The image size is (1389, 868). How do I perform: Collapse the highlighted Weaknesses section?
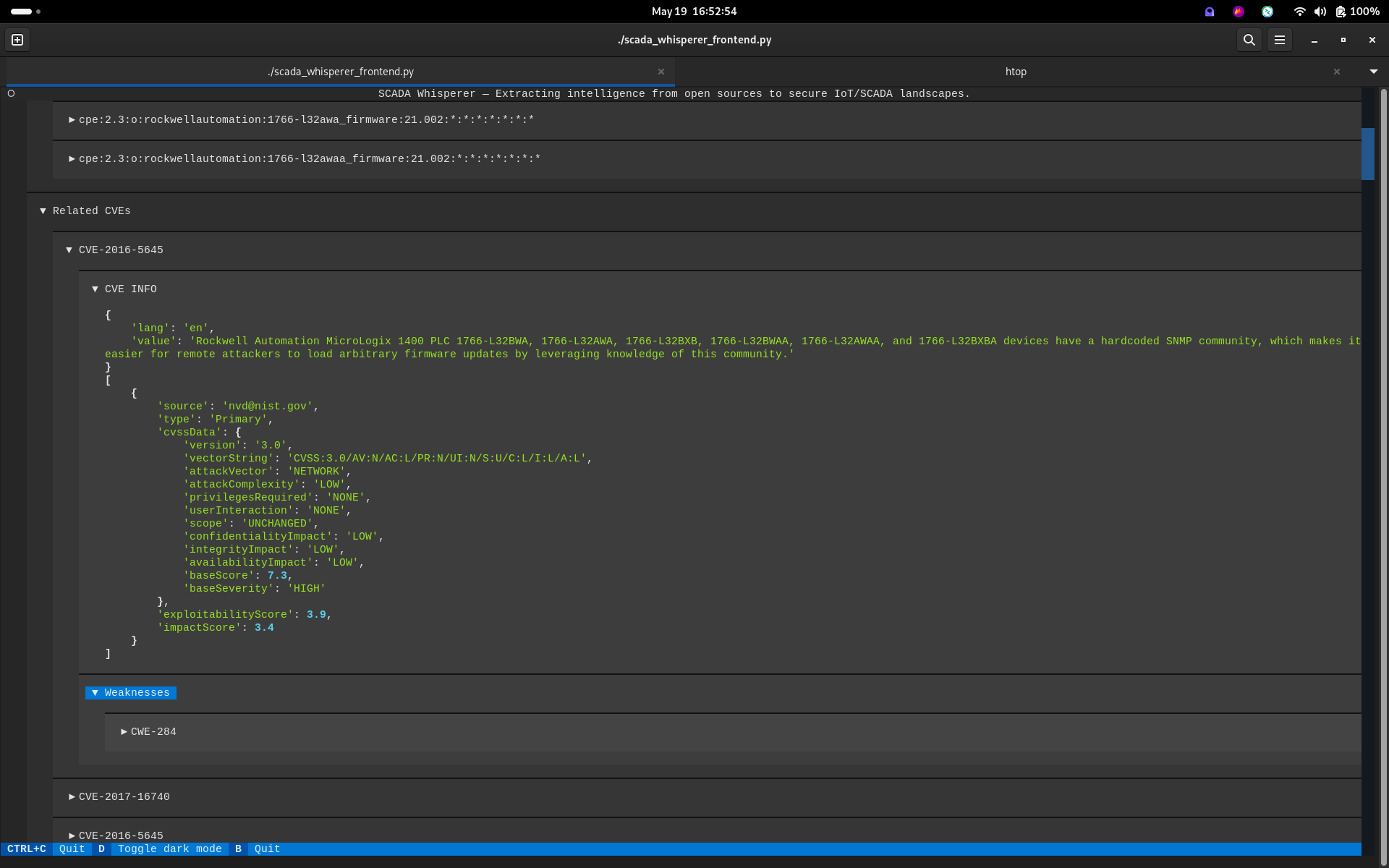click(x=131, y=693)
